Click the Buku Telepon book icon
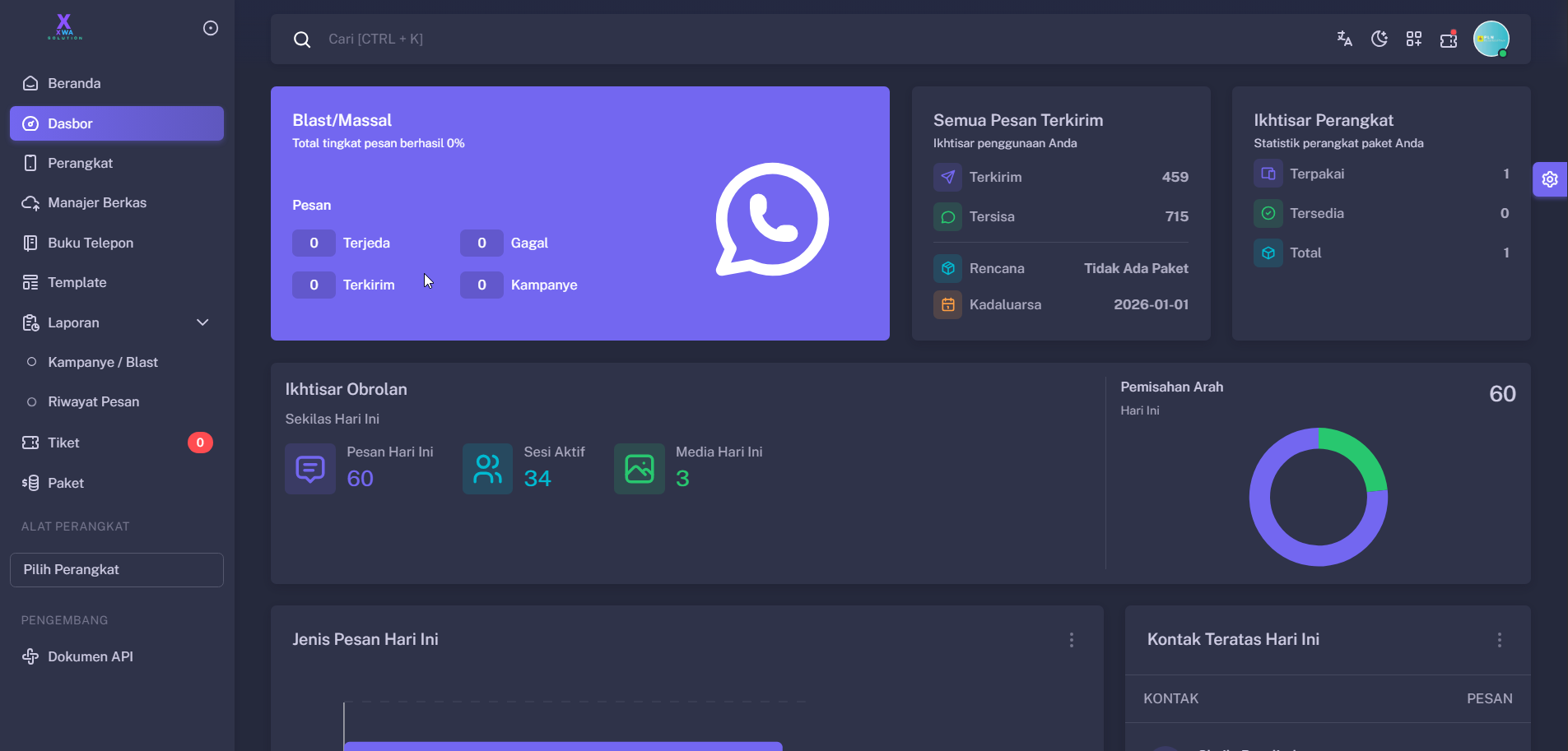The image size is (1568, 751). [30, 243]
